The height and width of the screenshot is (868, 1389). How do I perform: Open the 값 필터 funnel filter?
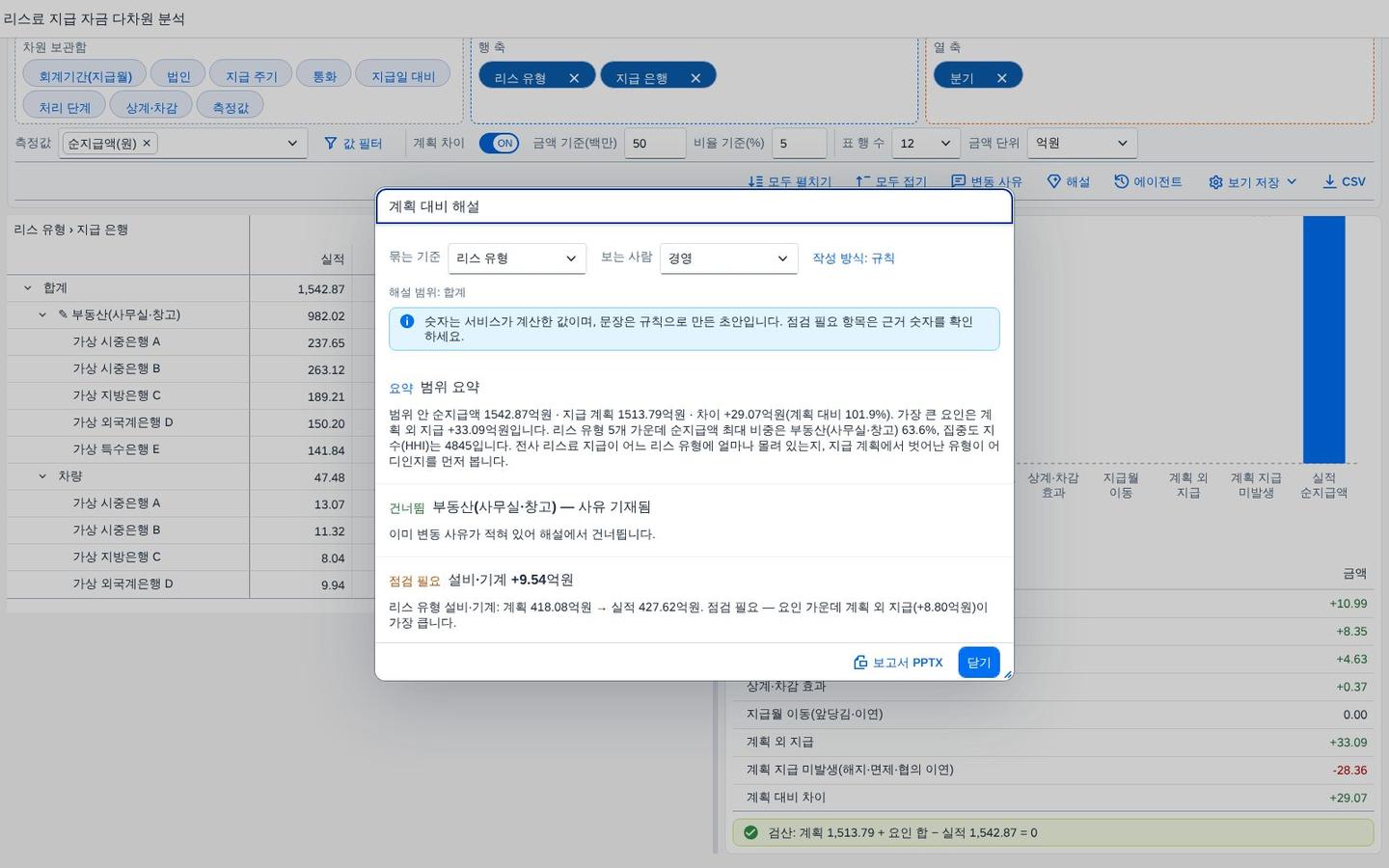(x=353, y=143)
